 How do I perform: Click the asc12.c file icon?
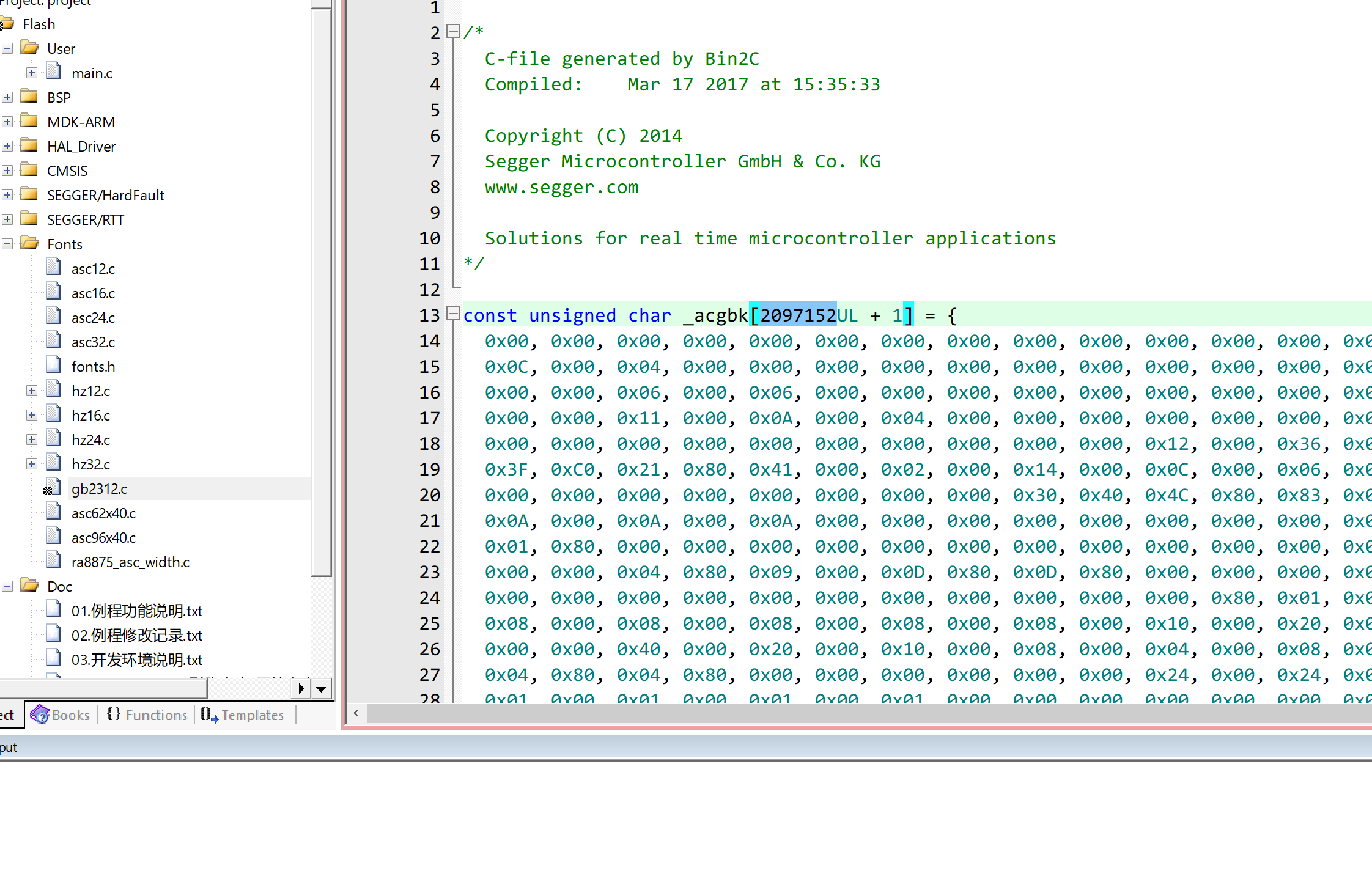[x=54, y=266]
